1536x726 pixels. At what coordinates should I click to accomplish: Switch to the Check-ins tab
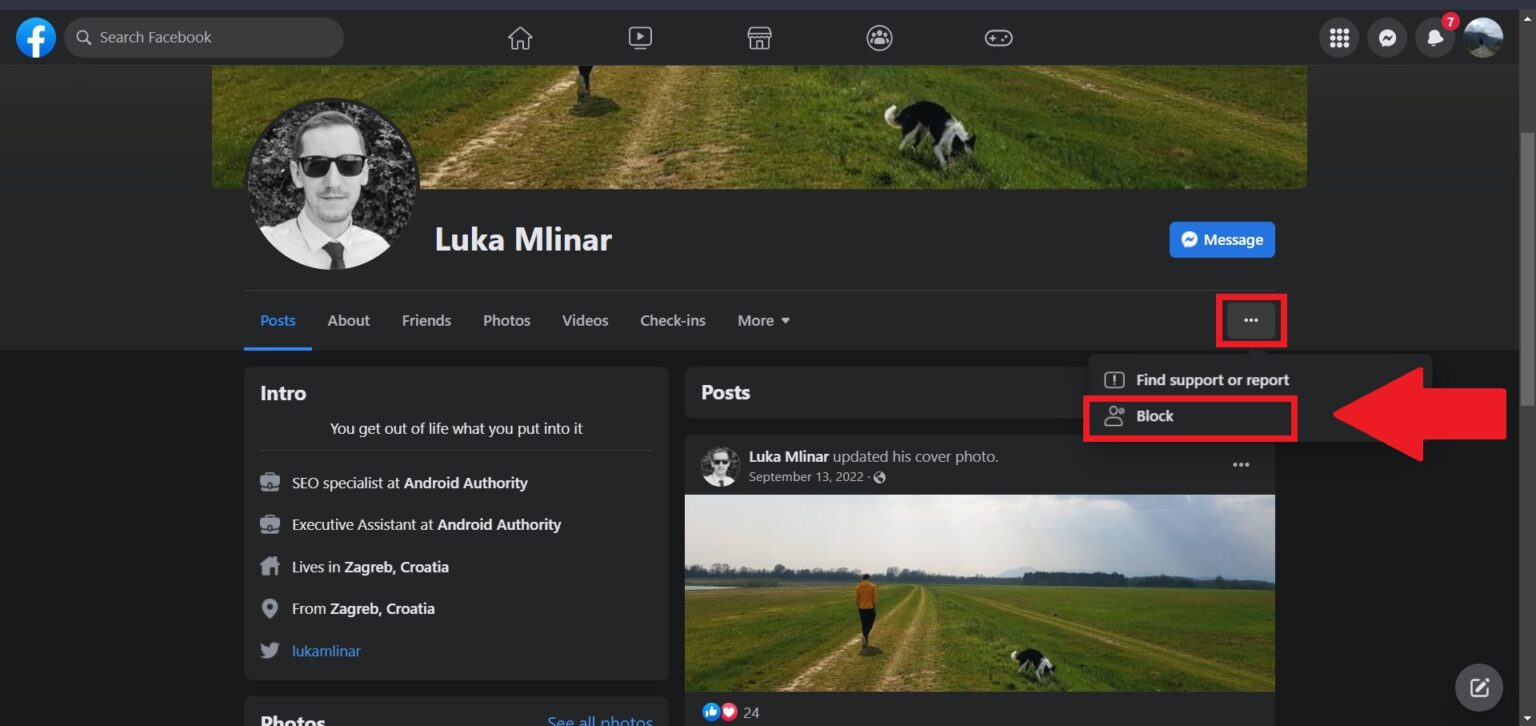[x=673, y=321]
